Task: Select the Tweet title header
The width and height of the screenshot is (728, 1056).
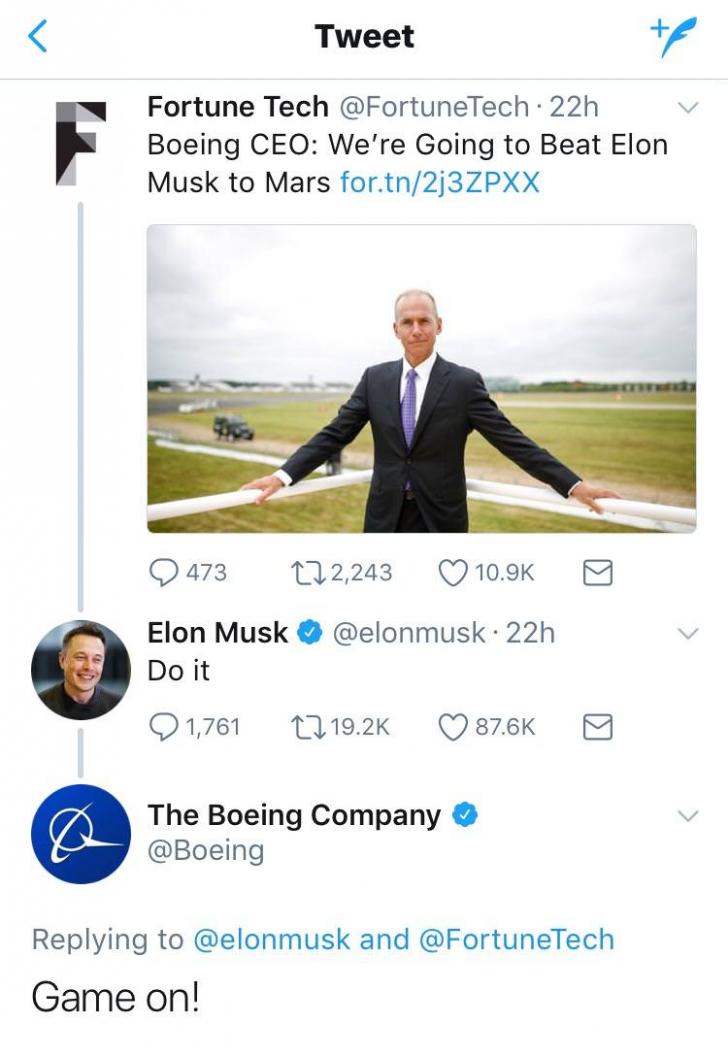Action: click(x=364, y=36)
